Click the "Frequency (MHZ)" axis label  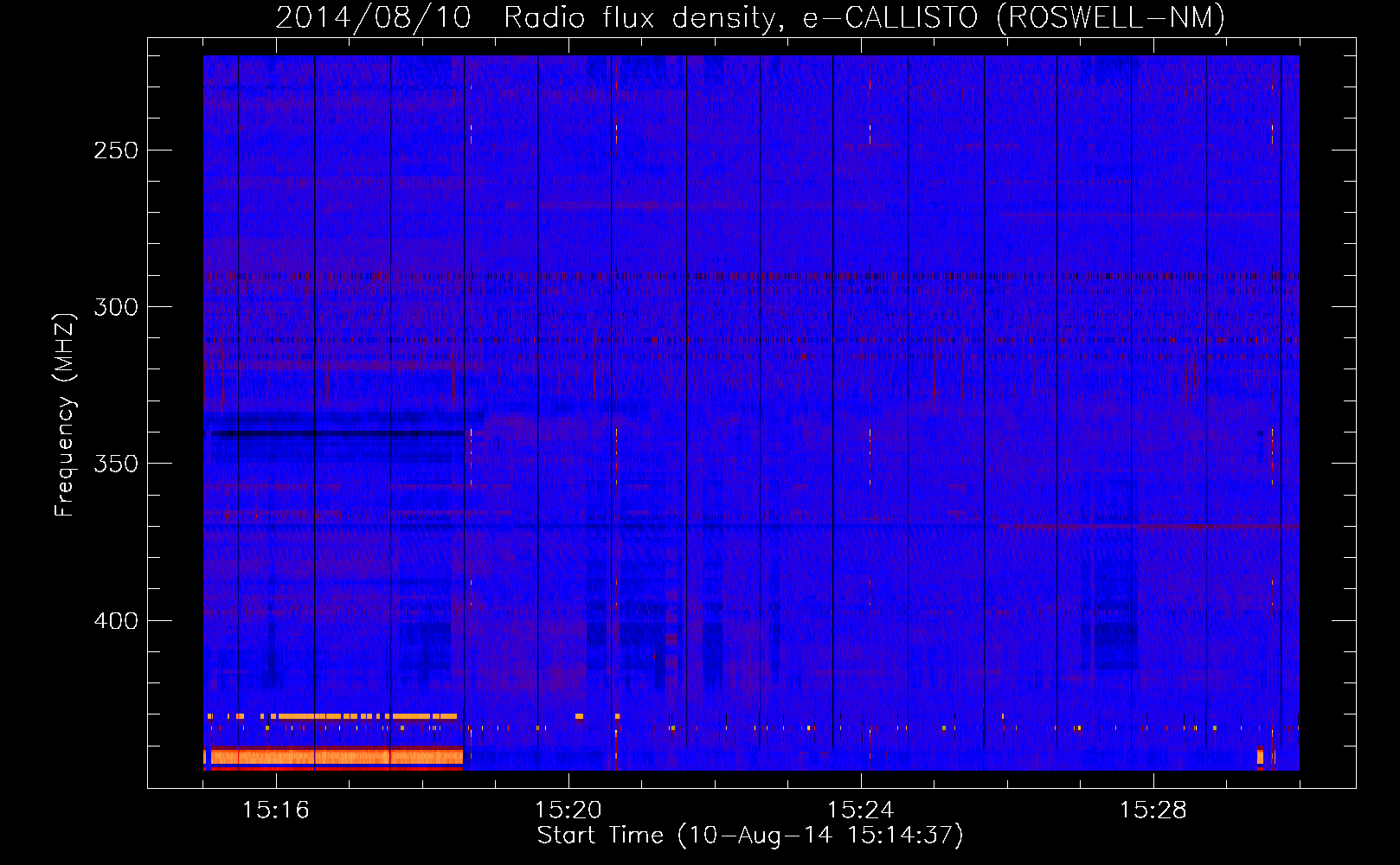coord(65,414)
